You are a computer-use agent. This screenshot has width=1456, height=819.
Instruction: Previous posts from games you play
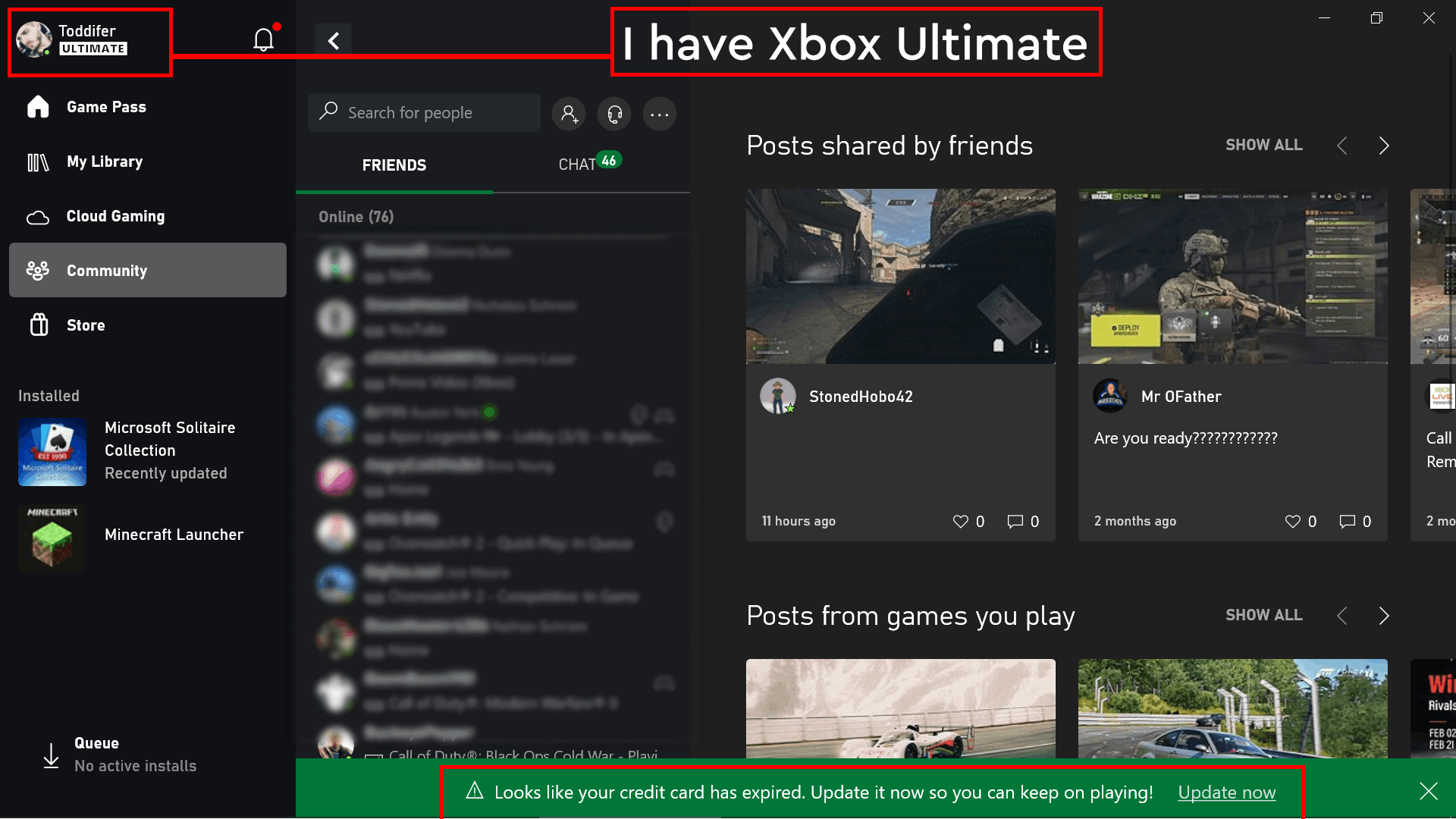(x=1342, y=616)
